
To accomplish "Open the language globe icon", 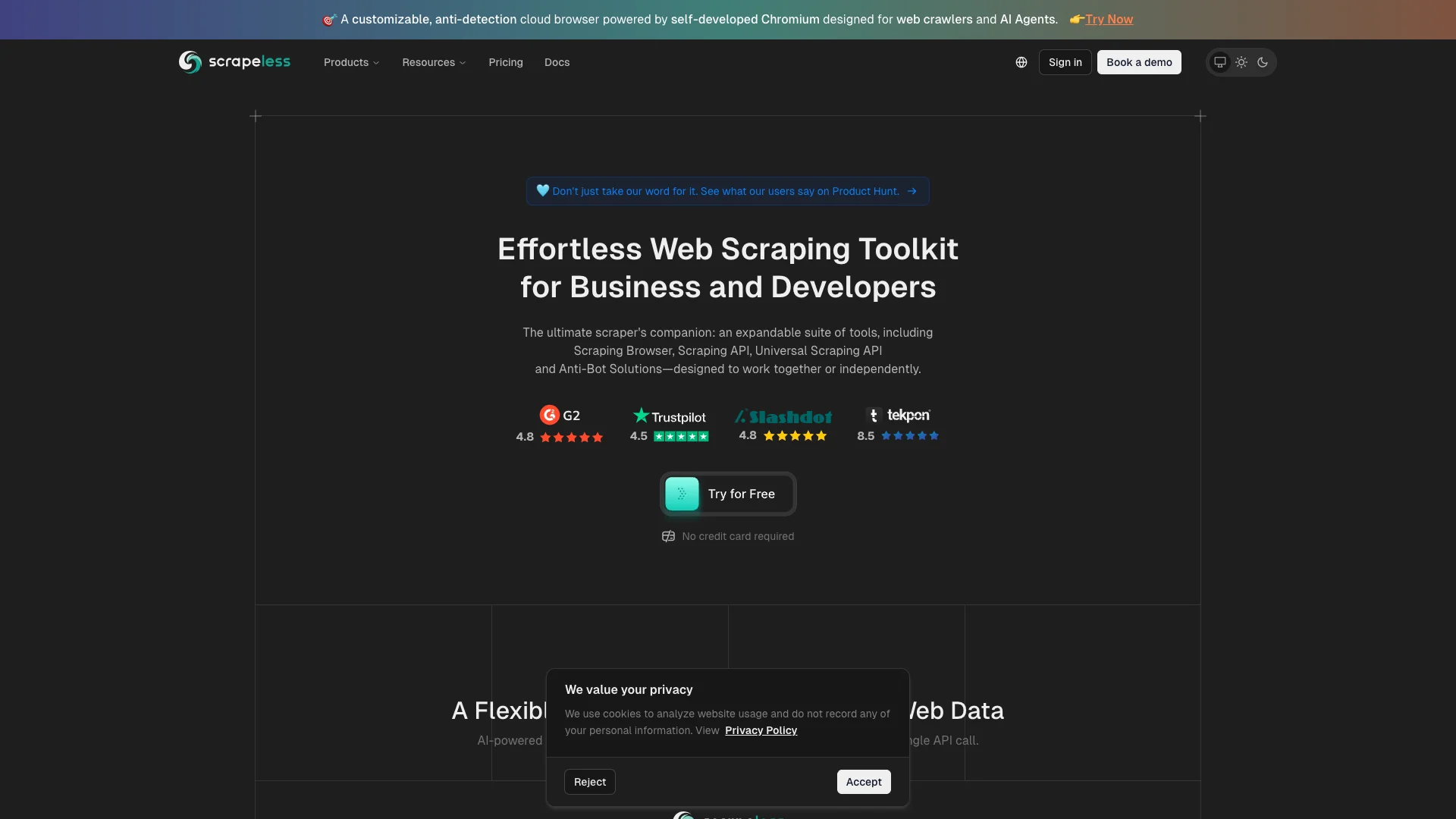I will coord(1021,62).
